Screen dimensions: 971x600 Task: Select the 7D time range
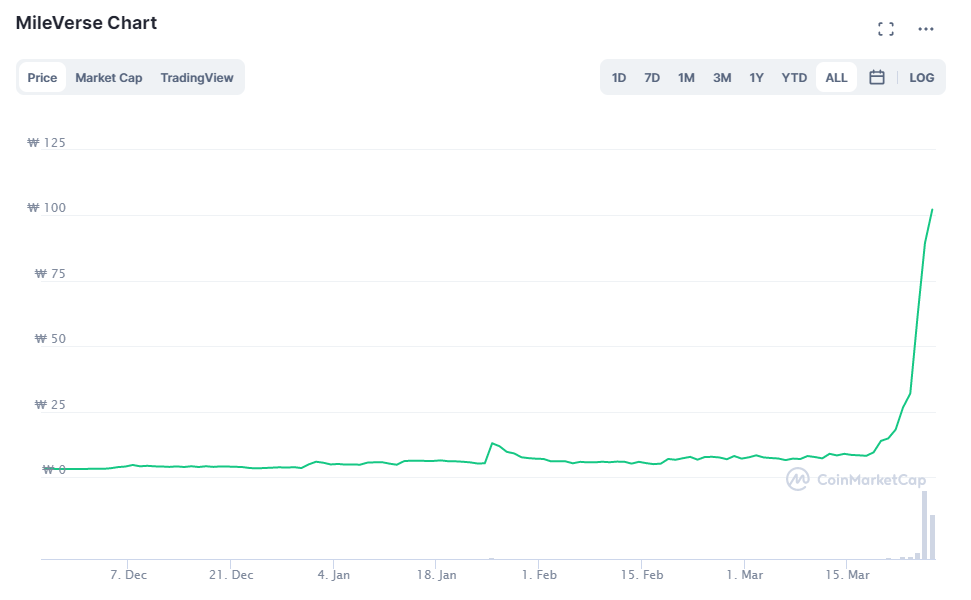[652, 77]
